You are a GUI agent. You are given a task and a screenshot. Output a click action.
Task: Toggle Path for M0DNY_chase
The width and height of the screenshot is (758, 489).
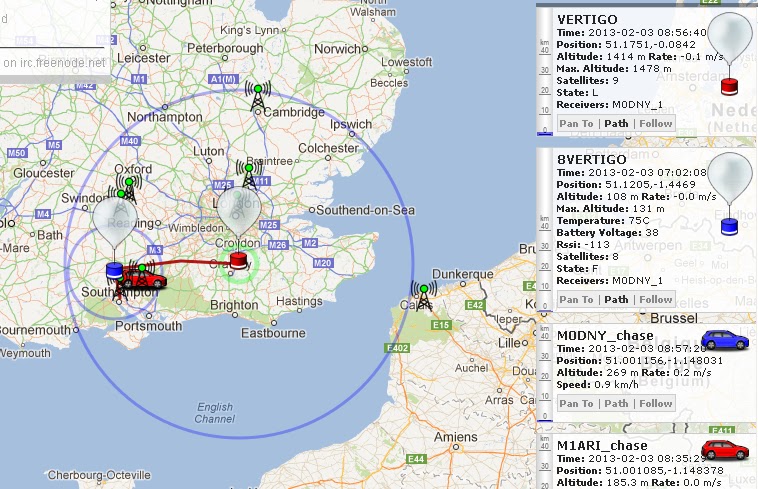pos(616,403)
